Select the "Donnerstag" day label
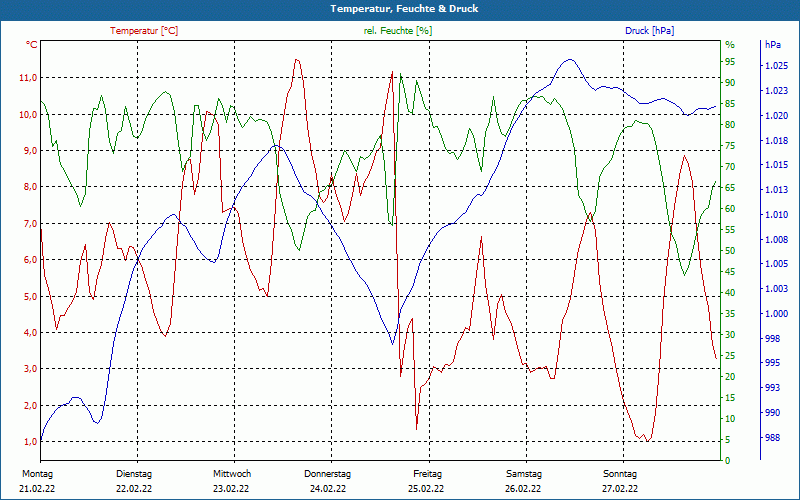This screenshot has height=500, width=800. coord(328,474)
